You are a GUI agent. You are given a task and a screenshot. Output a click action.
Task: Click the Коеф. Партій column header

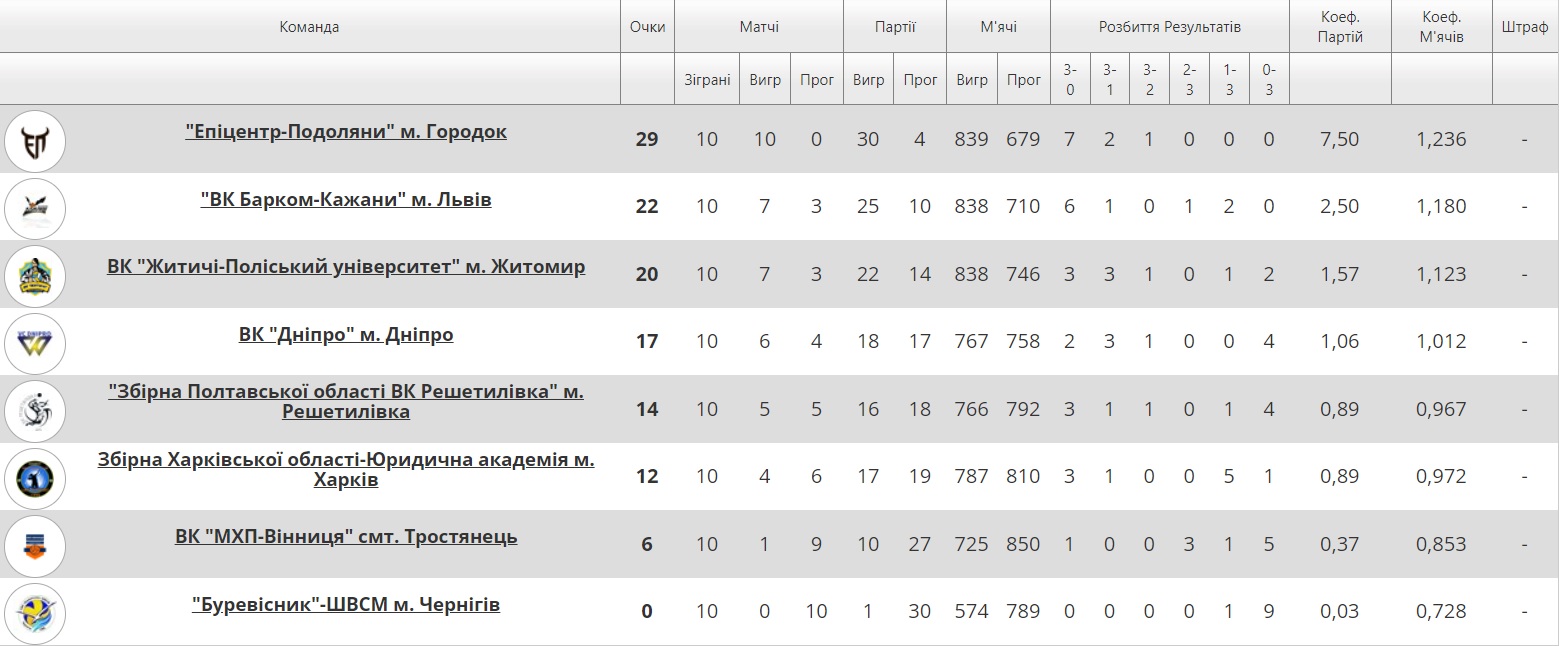[1340, 27]
